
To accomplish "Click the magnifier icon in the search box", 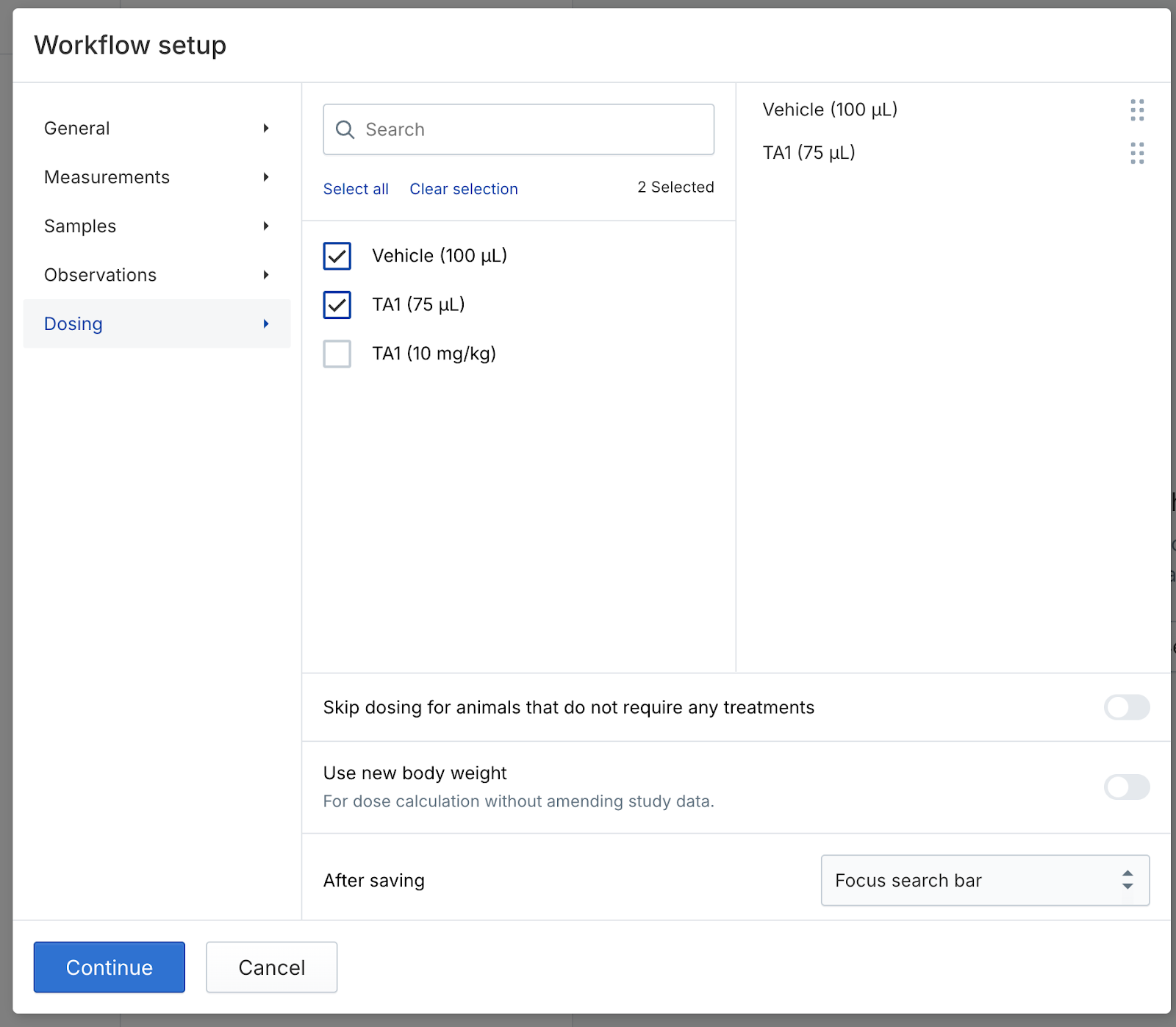I will [x=345, y=130].
